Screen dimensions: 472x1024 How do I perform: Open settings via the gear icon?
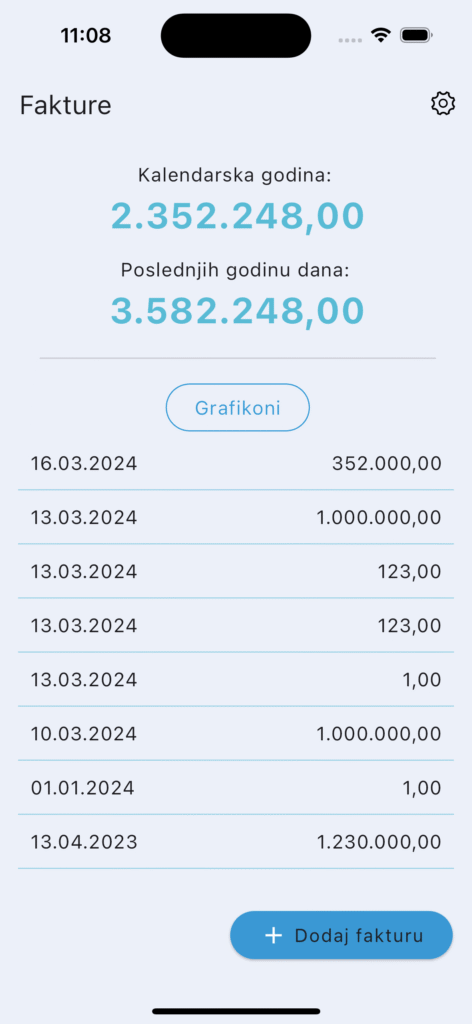pos(443,104)
